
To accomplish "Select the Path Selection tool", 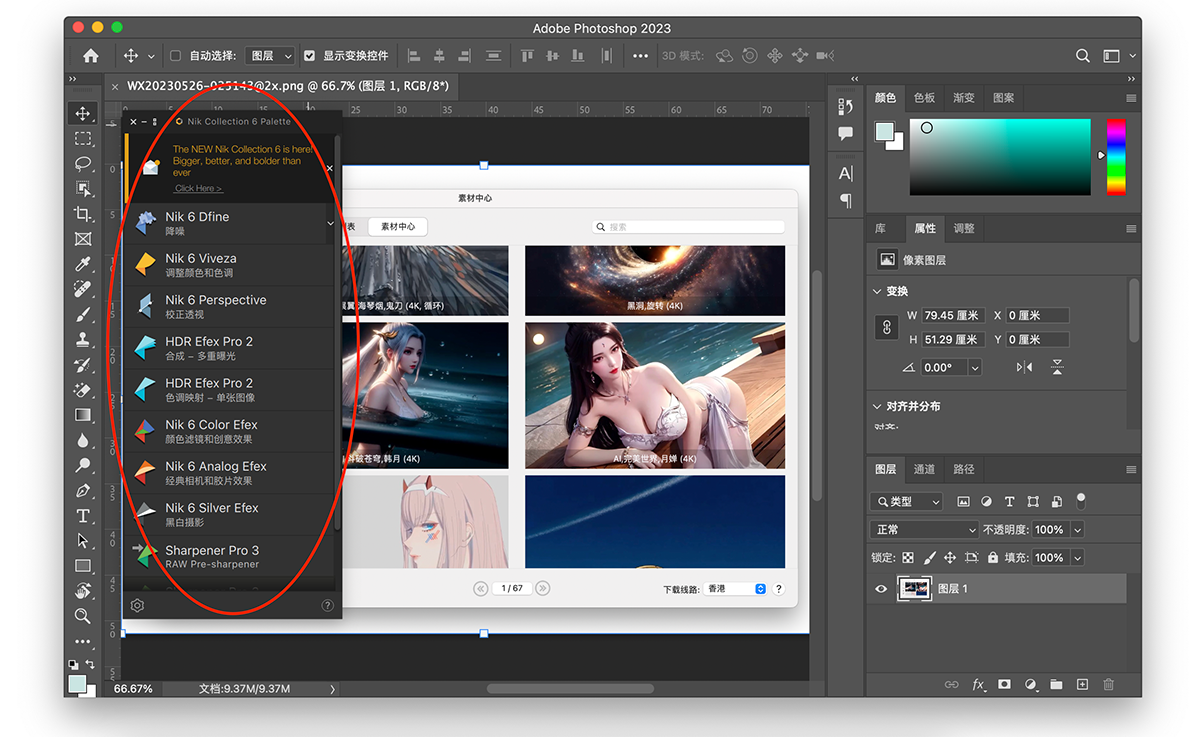I will [x=83, y=541].
